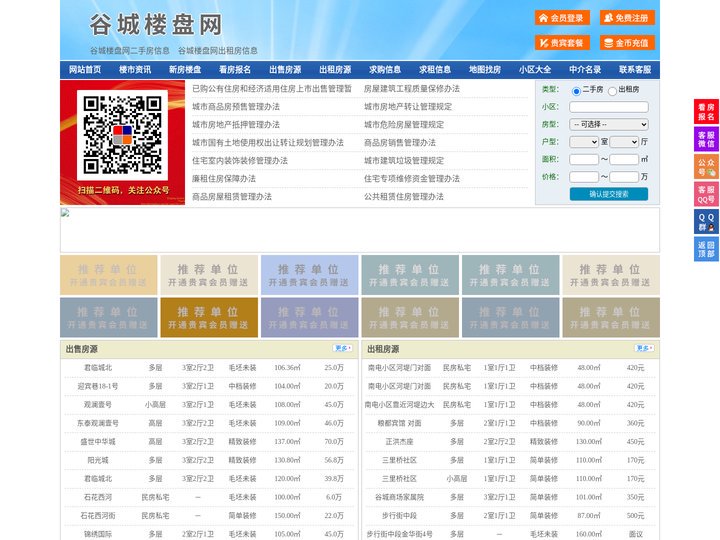Open 公共租赁住房管理办法 link
This screenshot has width=720, height=540.
pyautogui.click(x=404, y=196)
